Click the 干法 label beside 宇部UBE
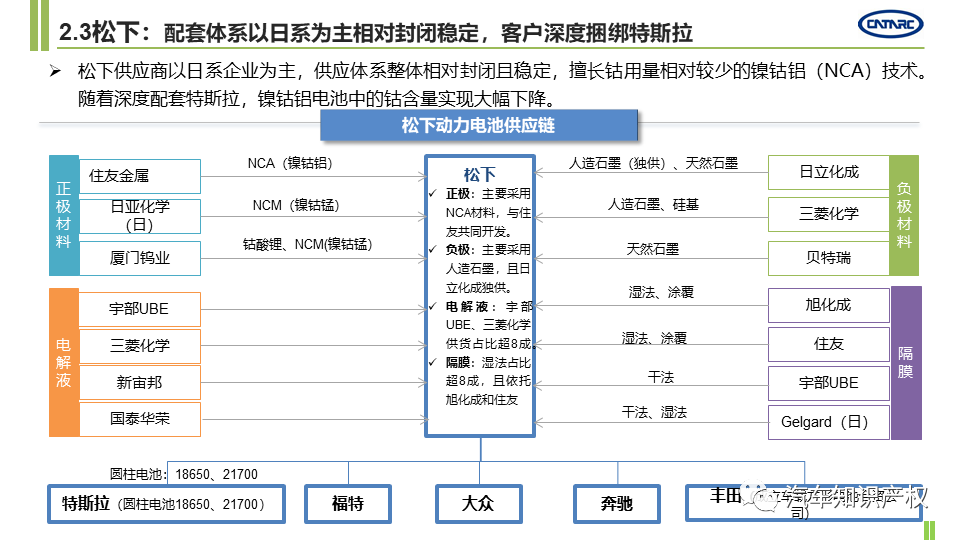The height and width of the screenshot is (540, 960). click(x=661, y=377)
